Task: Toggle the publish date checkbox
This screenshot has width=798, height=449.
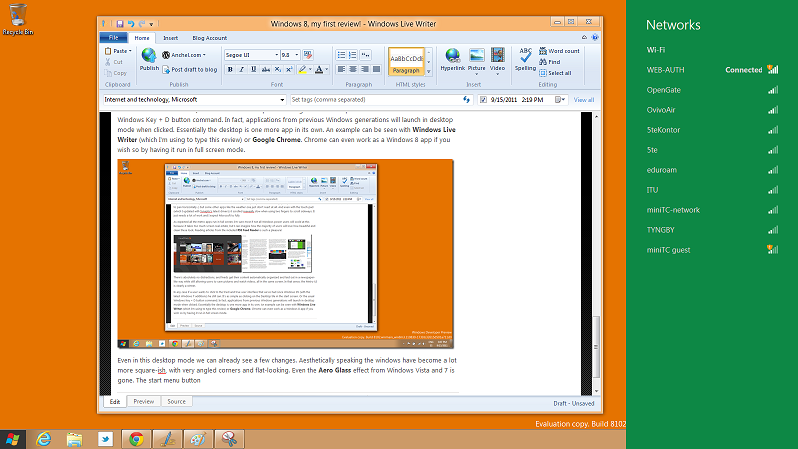Action: [x=483, y=100]
